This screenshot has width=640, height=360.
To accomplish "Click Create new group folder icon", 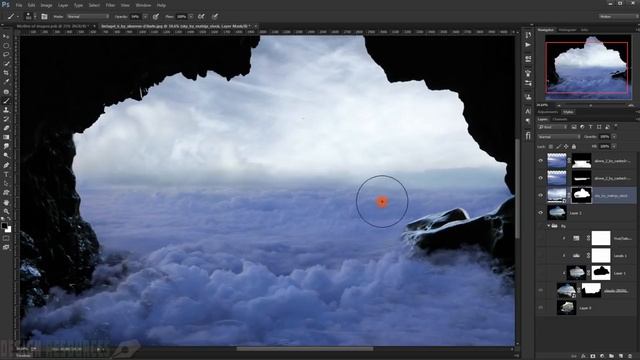I will pyautogui.click(x=611, y=356).
